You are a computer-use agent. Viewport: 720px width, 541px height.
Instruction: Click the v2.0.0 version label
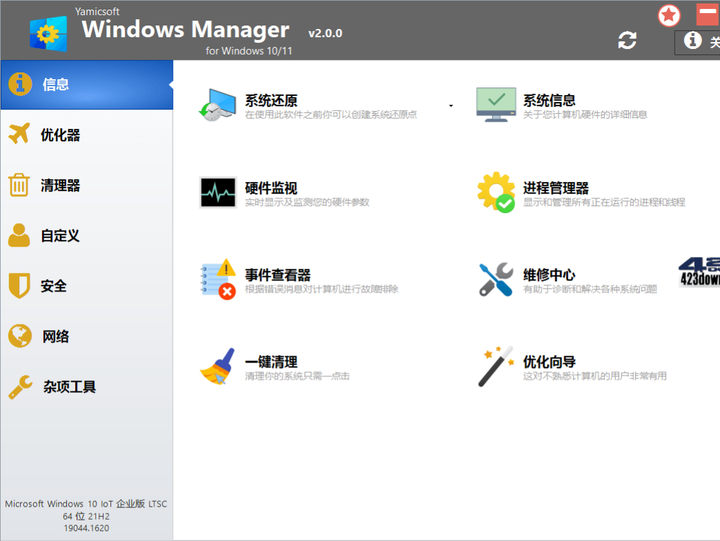click(325, 33)
